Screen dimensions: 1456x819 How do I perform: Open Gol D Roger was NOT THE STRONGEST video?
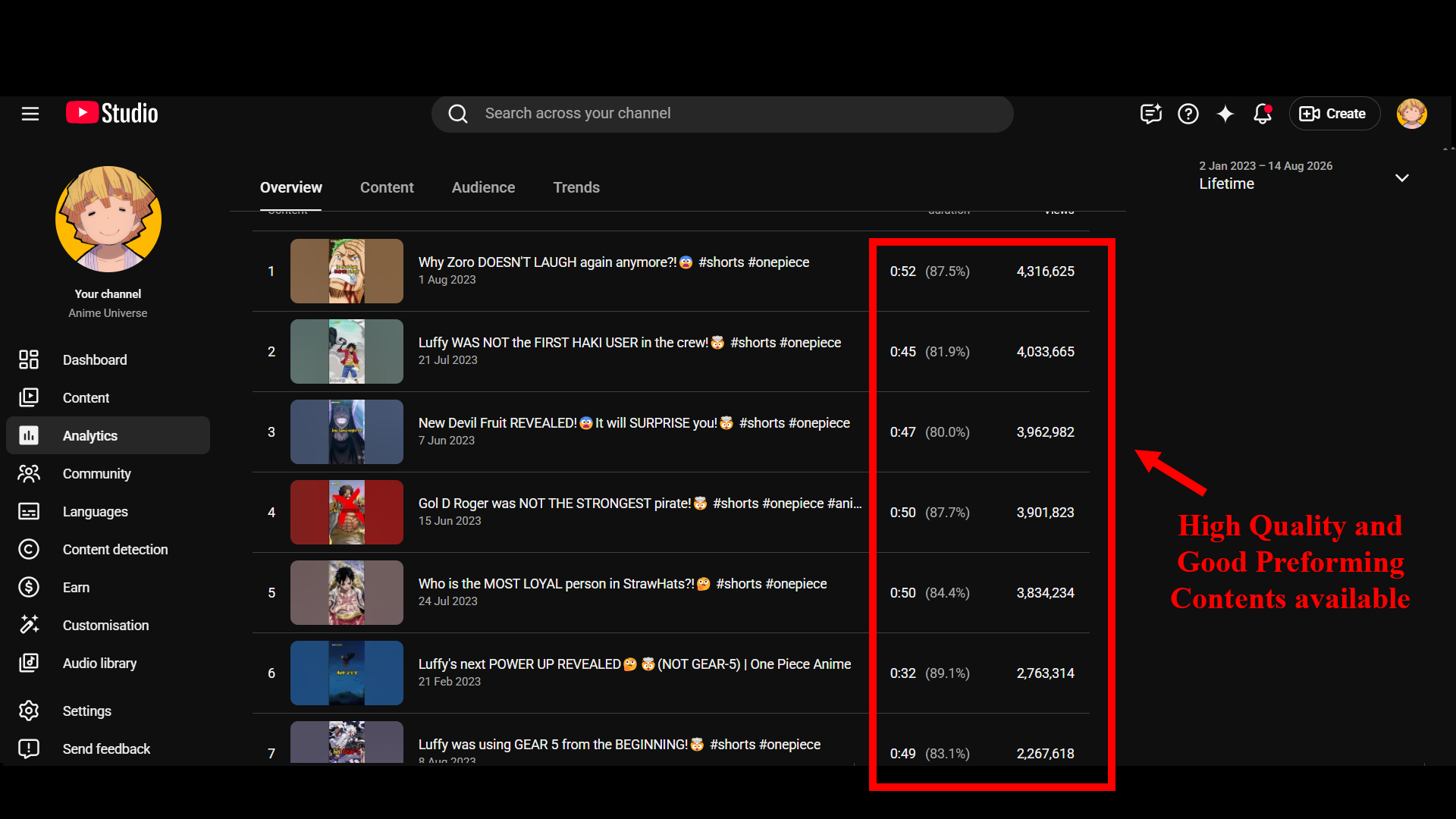coord(640,504)
